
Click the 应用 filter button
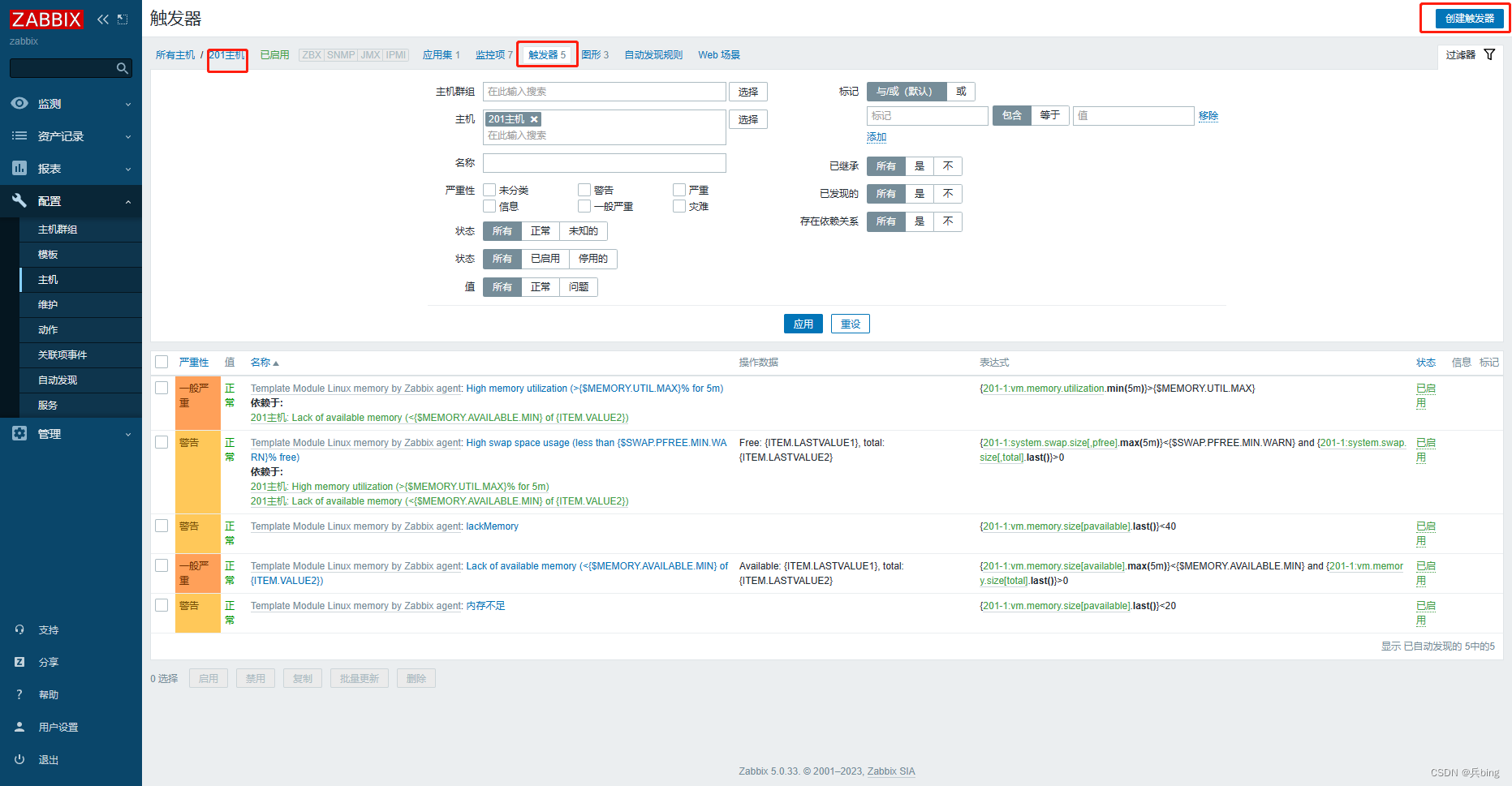[x=803, y=324]
